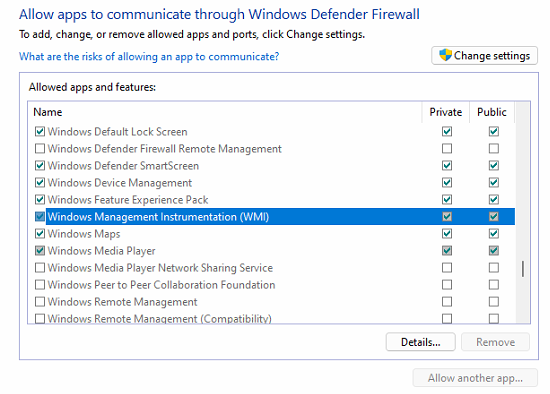This screenshot has width=550, height=394.
Task: Toggle Private checkbox for Windows Defender SmartScreen
Action: pos(447,166)
